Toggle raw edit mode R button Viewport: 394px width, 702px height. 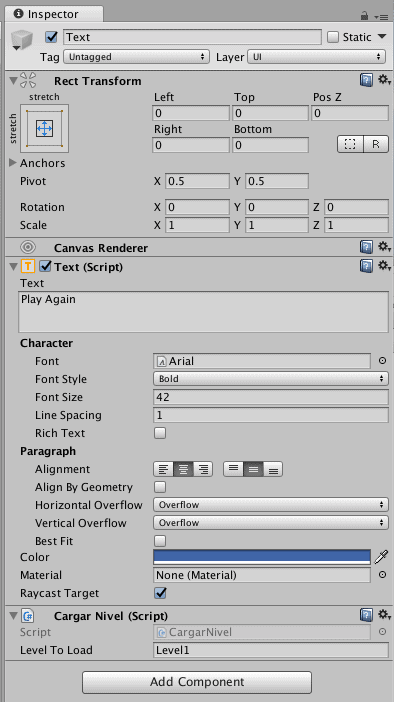click(376, 144)
